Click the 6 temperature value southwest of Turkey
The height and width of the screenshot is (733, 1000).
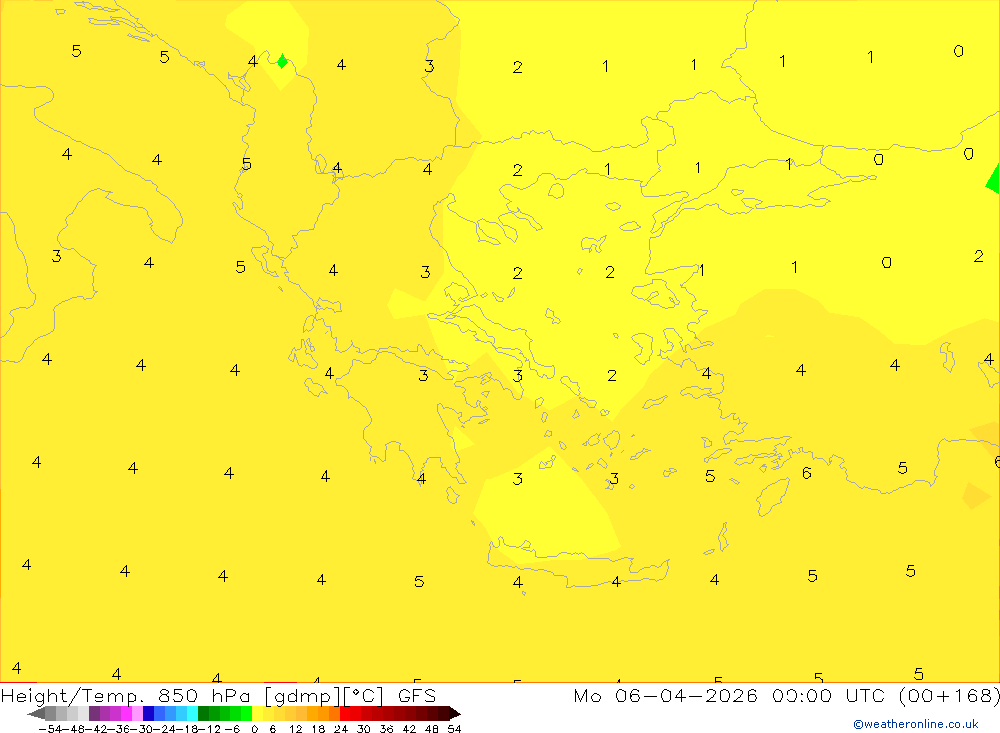[x=807, y=473]
